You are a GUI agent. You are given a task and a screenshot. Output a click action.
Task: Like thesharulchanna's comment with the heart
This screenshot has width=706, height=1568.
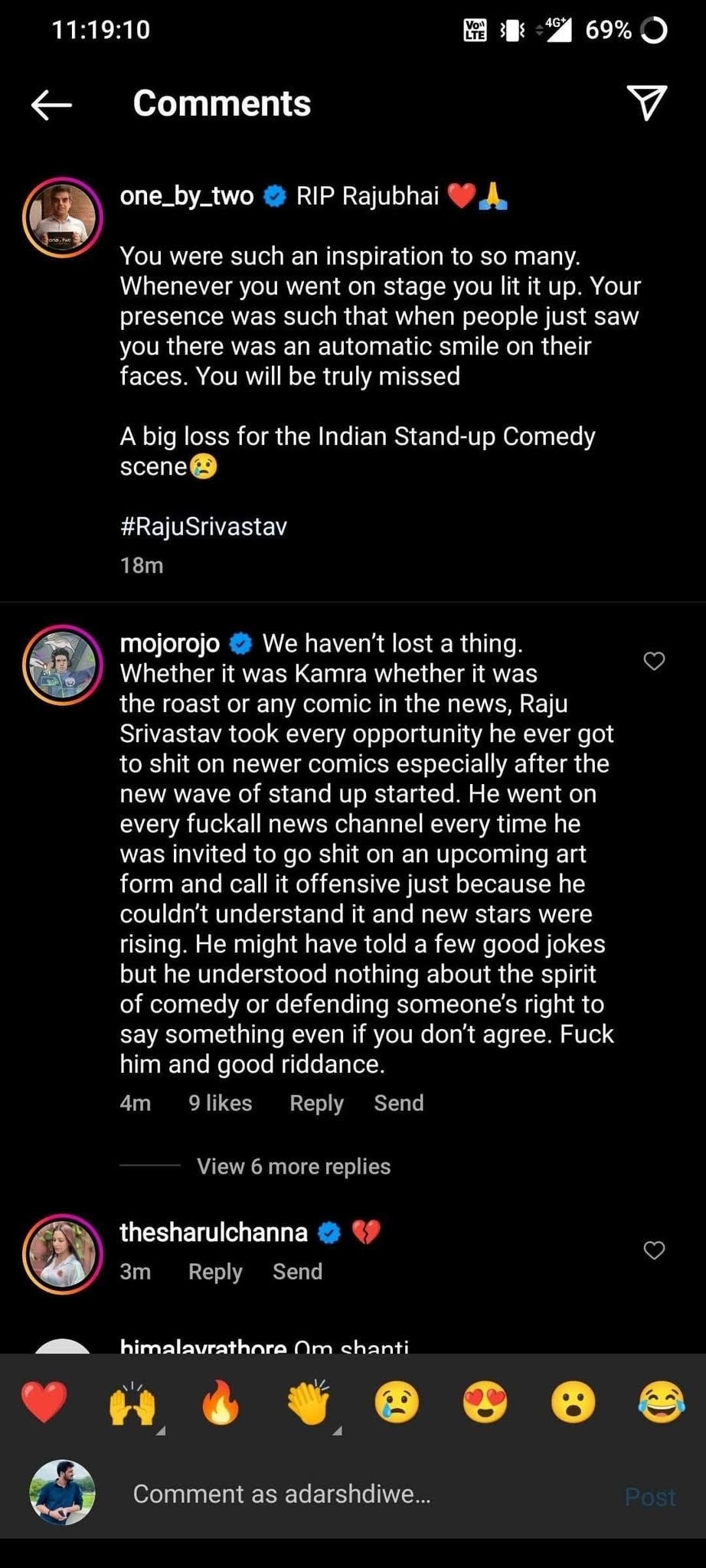click(x=654, y=1250)
